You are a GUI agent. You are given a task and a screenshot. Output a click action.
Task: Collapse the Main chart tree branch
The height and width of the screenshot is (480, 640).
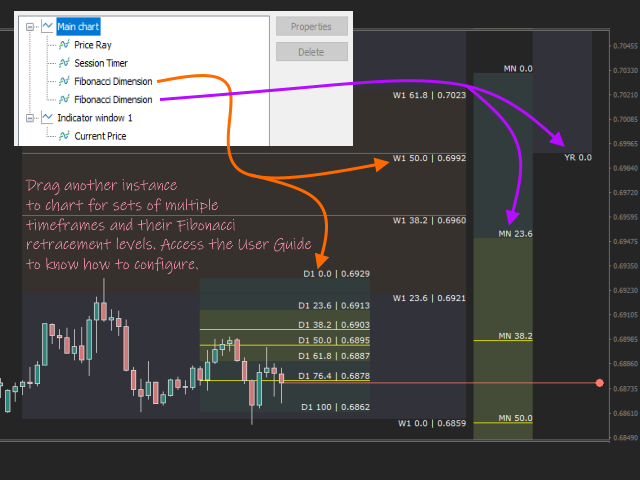click(30, 27)
